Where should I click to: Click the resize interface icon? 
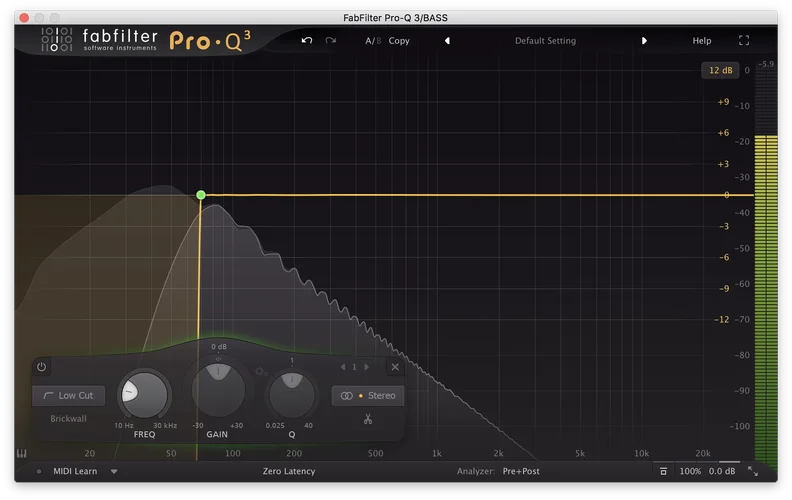(x=753, y=471)
